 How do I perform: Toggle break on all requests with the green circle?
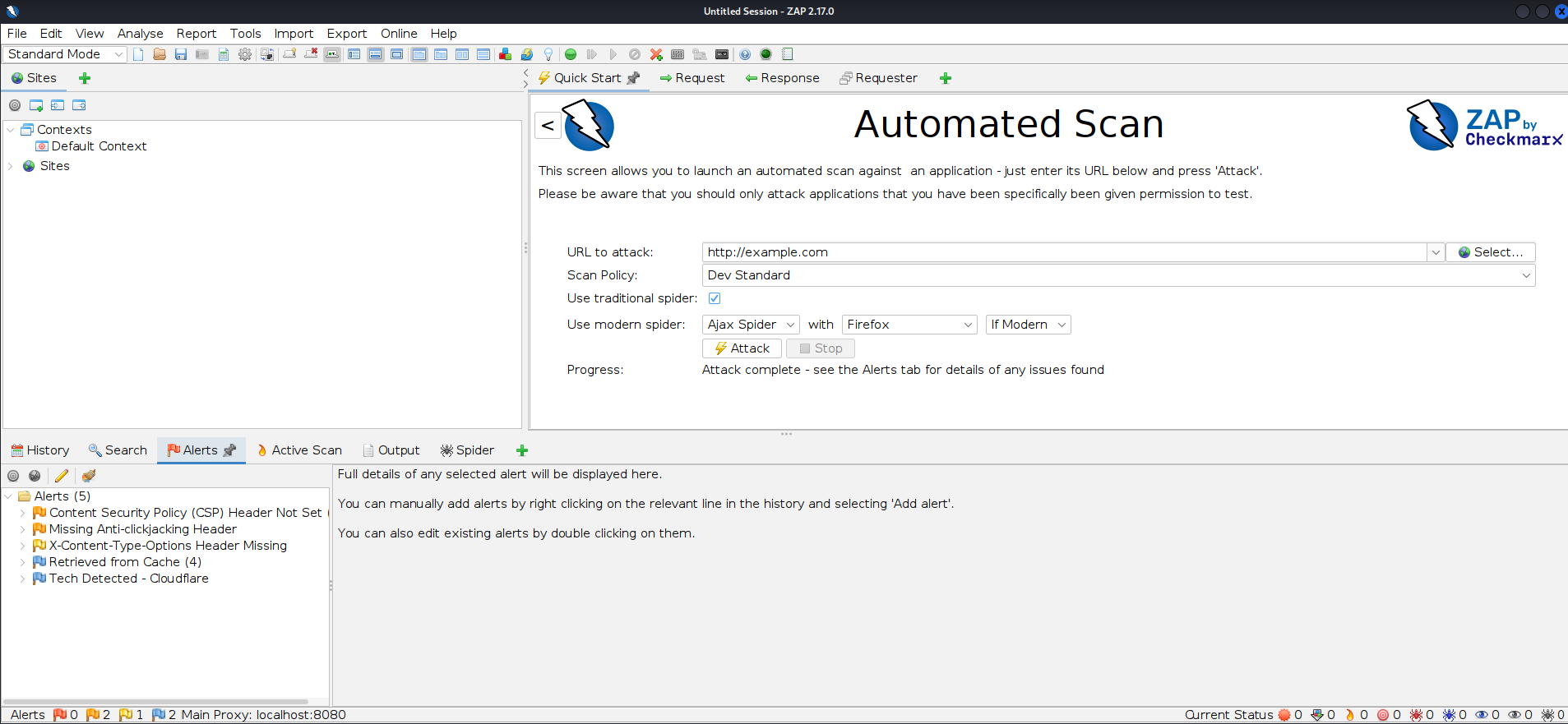tap(571, 54)
